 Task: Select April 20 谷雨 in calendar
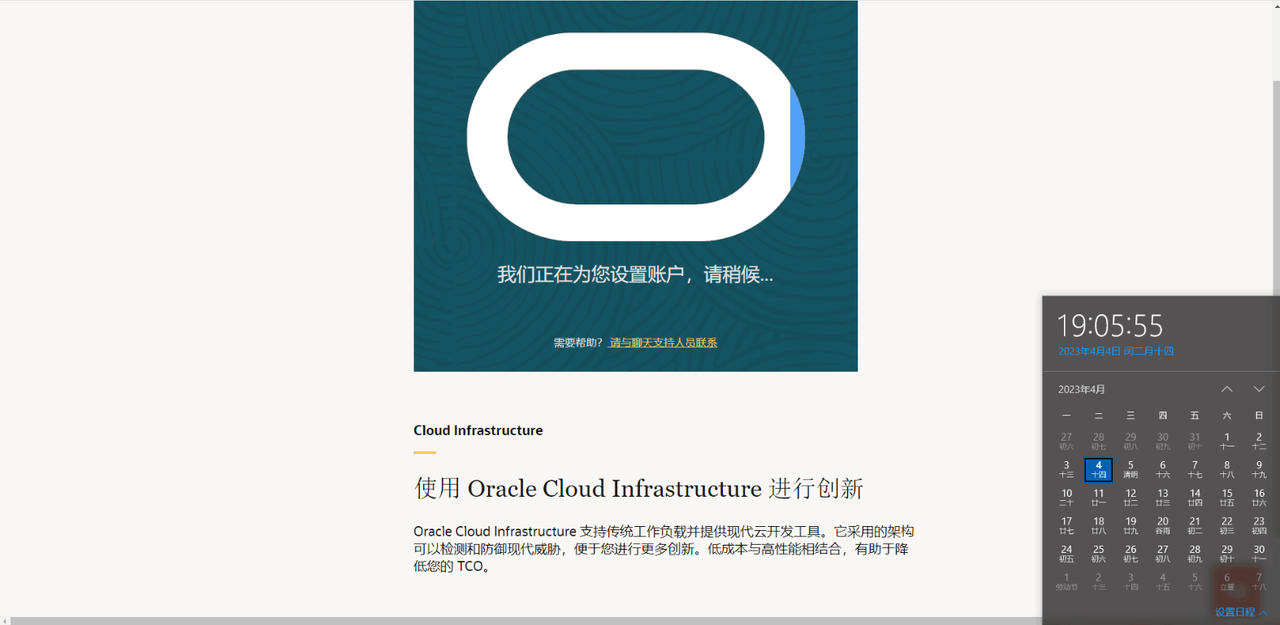point(1162,525)
